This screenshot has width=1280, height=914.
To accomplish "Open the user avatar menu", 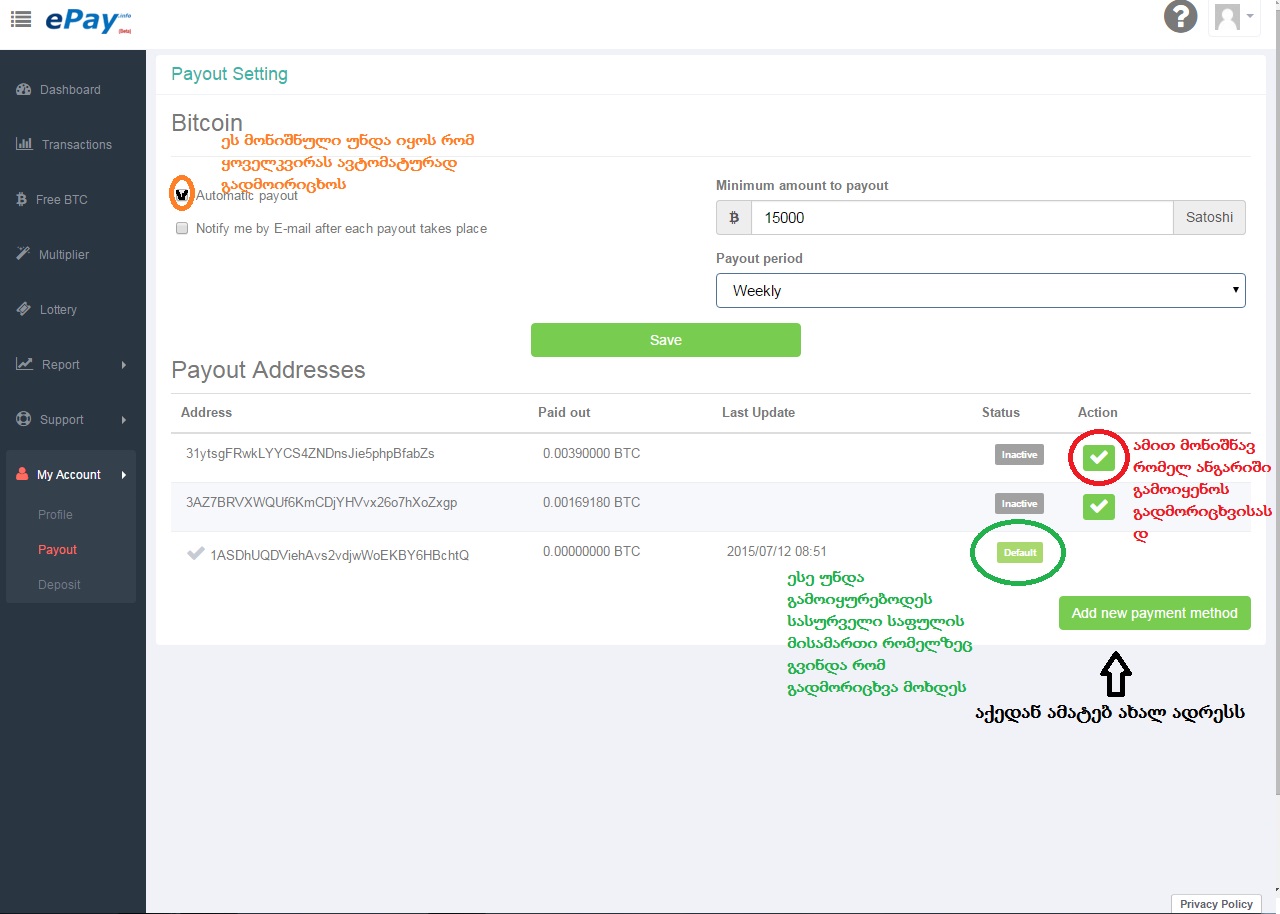I will tap(1234, 18).
